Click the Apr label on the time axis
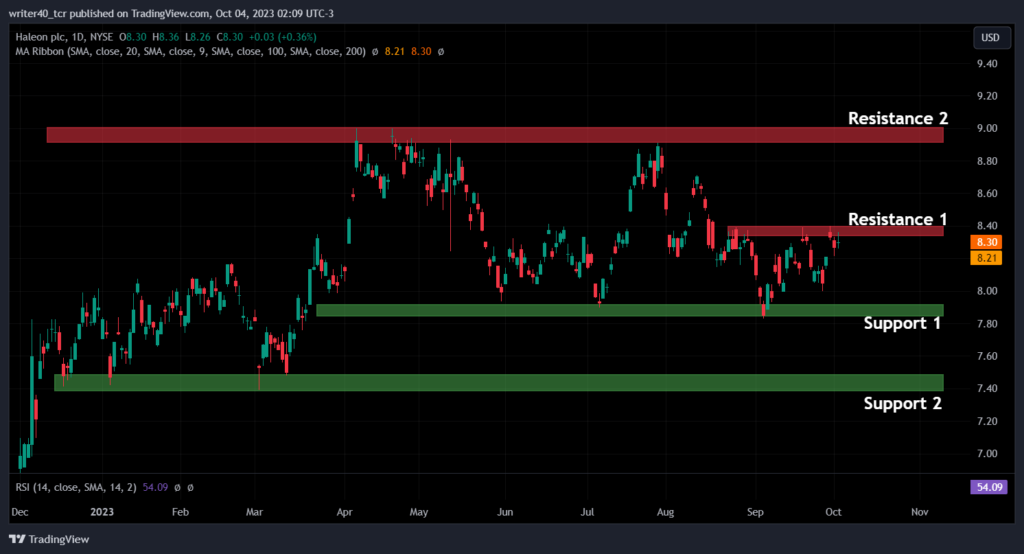This screenshot has height=554, width=1024. [x=344, y=512]
